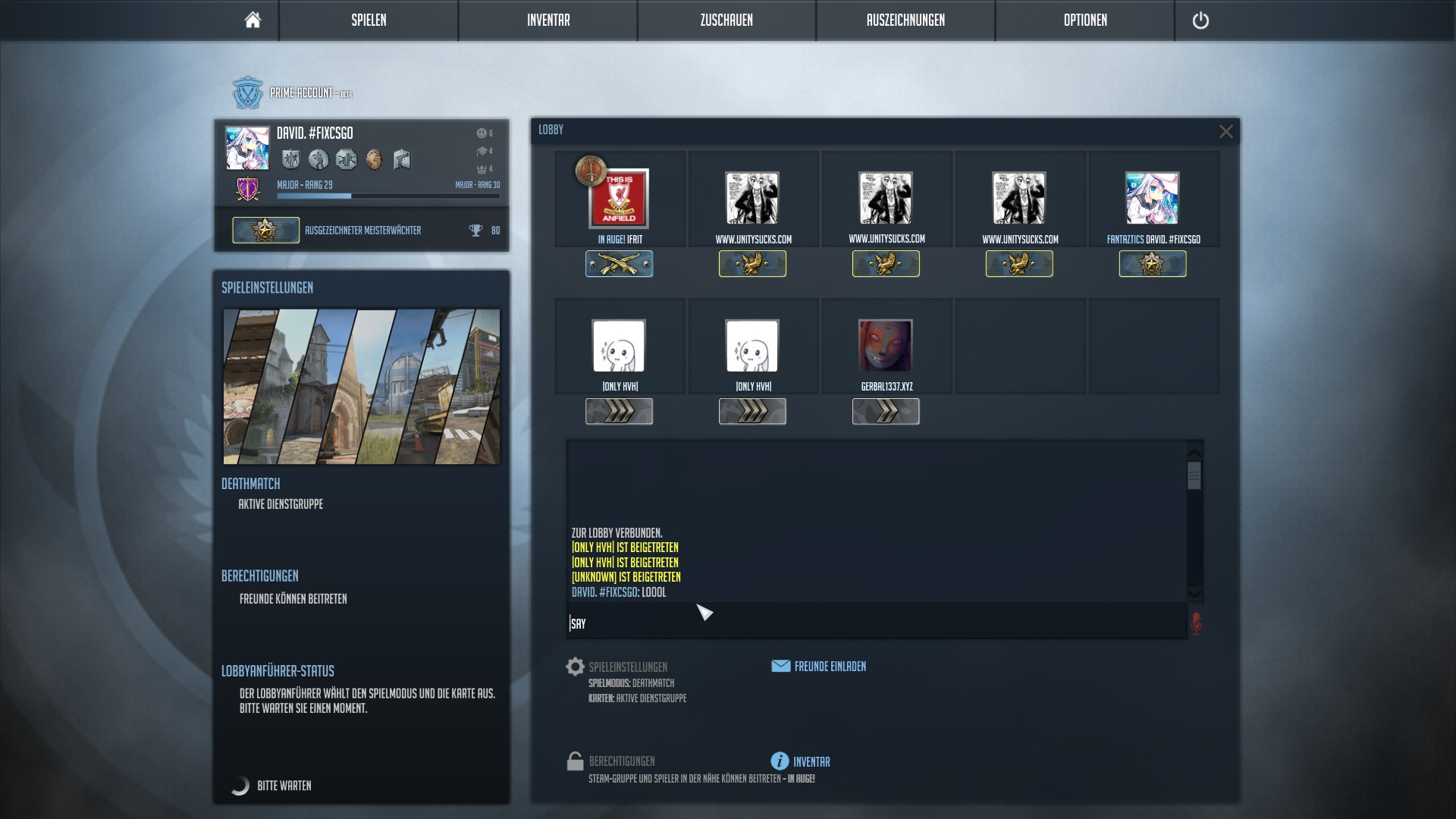Open the Optionen menu
The width and height of the screenshot is (1456, 819).
click(1085, 20)
